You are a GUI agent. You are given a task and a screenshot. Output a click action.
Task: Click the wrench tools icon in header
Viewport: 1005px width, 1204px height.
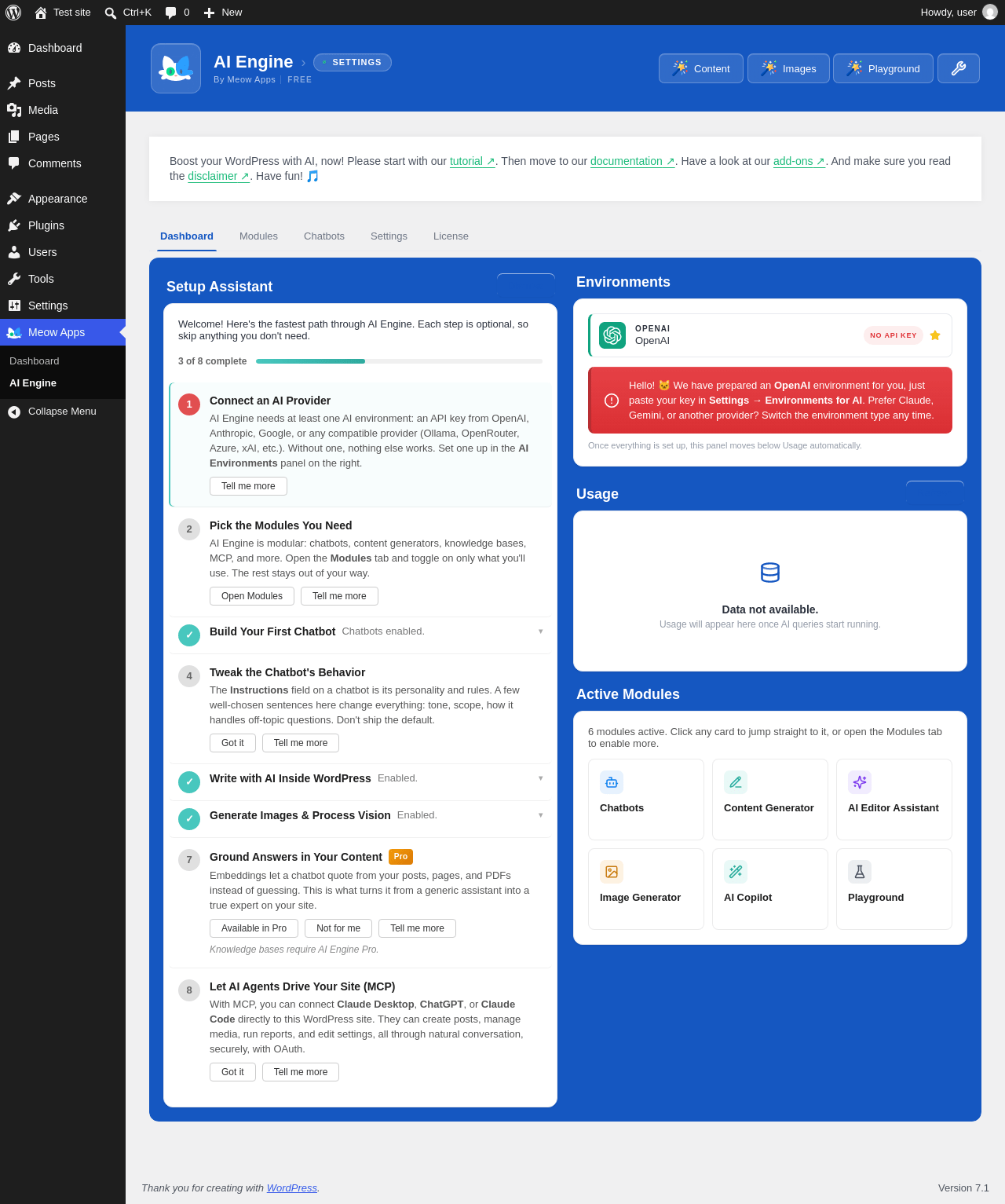coord(958,68)
